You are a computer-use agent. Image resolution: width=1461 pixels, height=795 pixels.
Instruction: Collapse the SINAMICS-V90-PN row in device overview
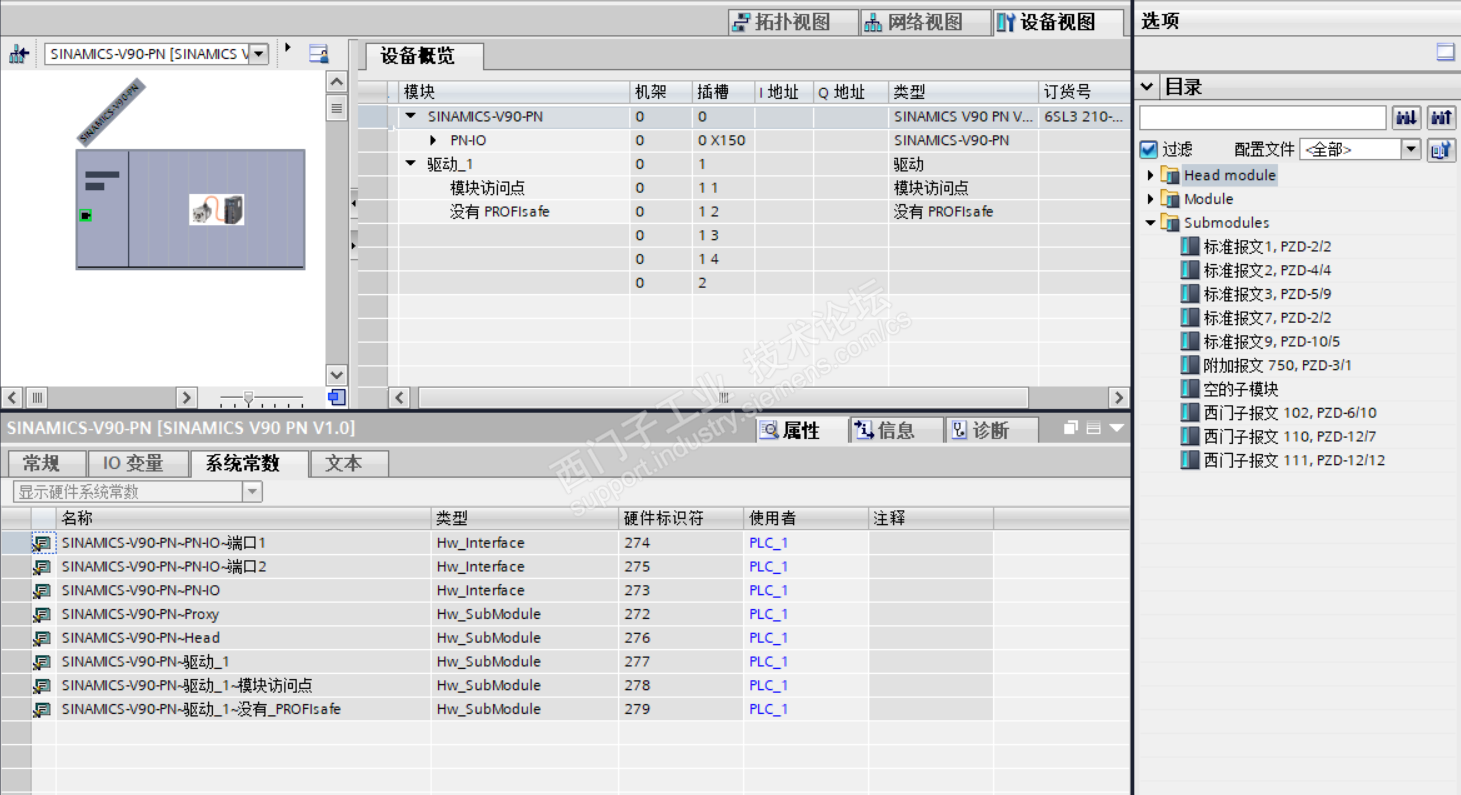coord(410,116)
